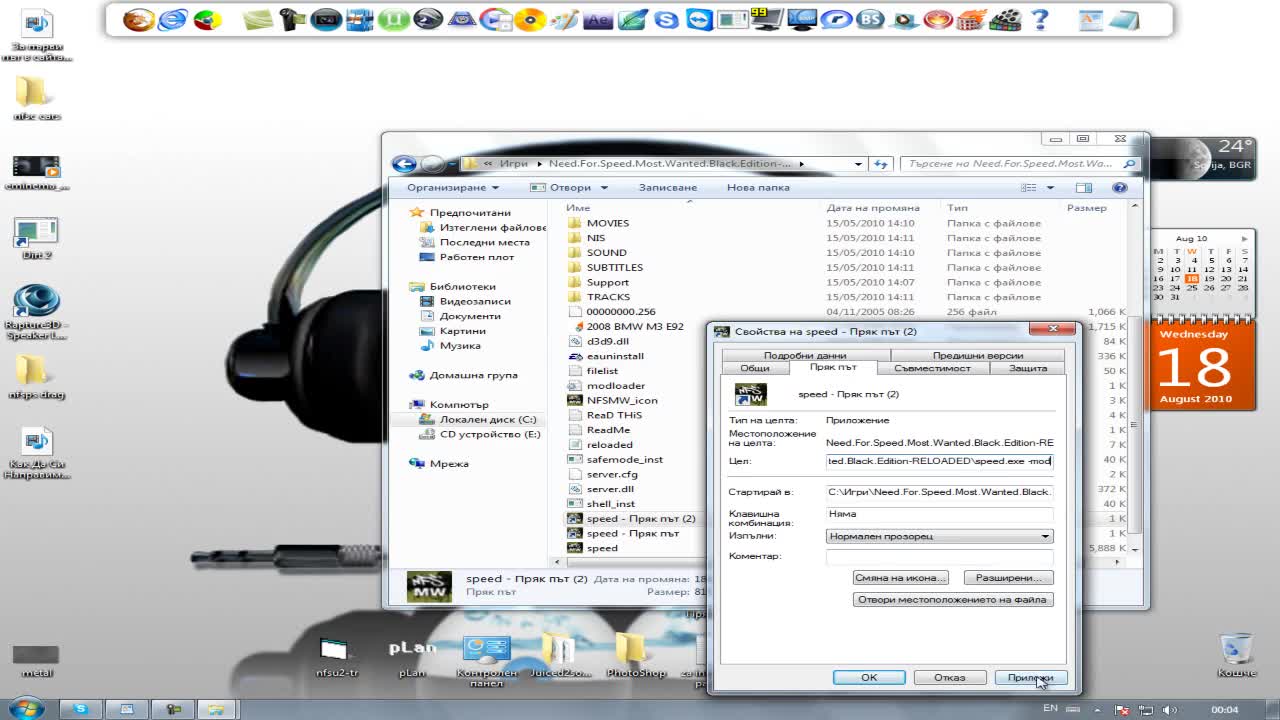Open the Organize (Организиране) menu
Viewport: 1280px width, 720px height.
click(x=452, y=187)
